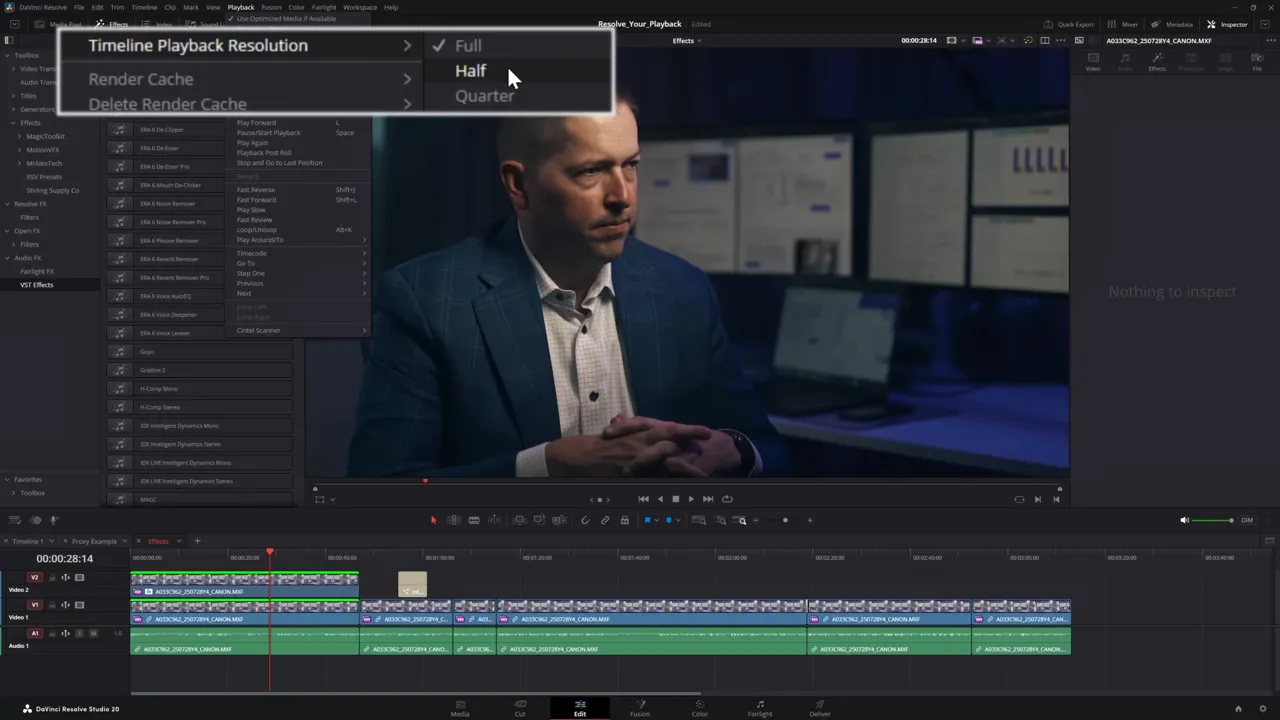The width and height of the screenshot is (1280, 720).
Task: Open the Fusion menu in menu bar
Action: pos(271,7)
